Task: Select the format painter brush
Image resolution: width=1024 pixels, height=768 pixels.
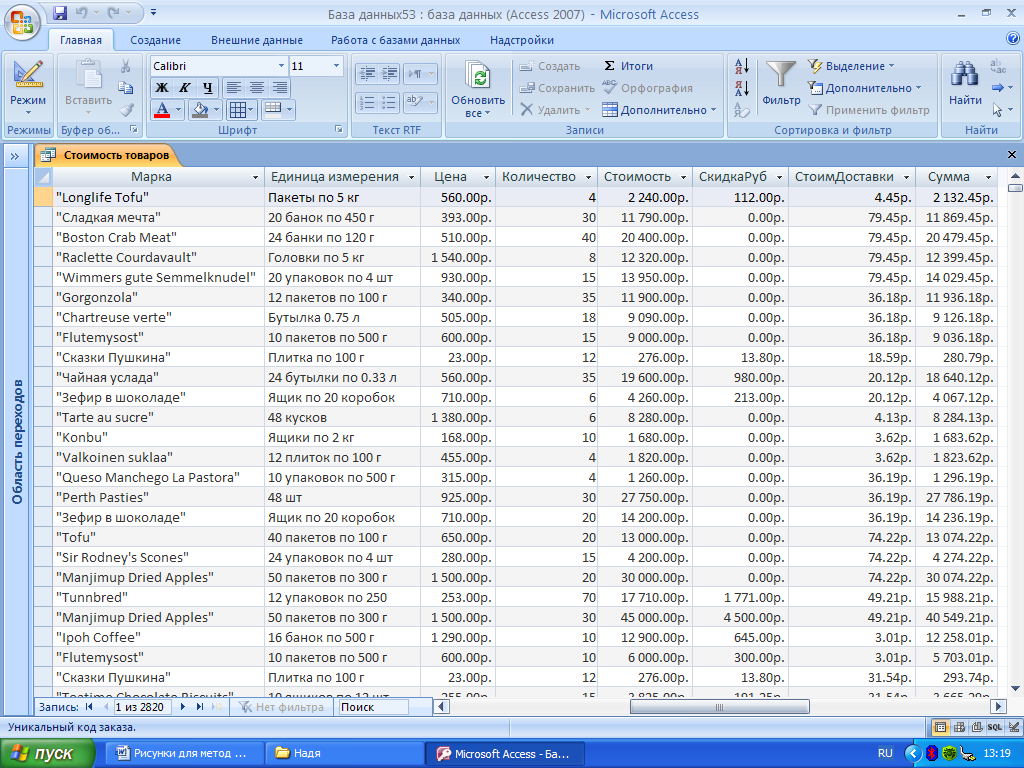Action: [127, 110]
